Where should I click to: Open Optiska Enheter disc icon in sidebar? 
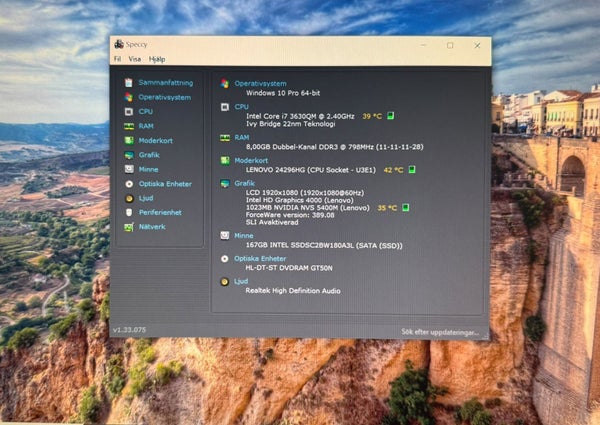pos(129,184)
